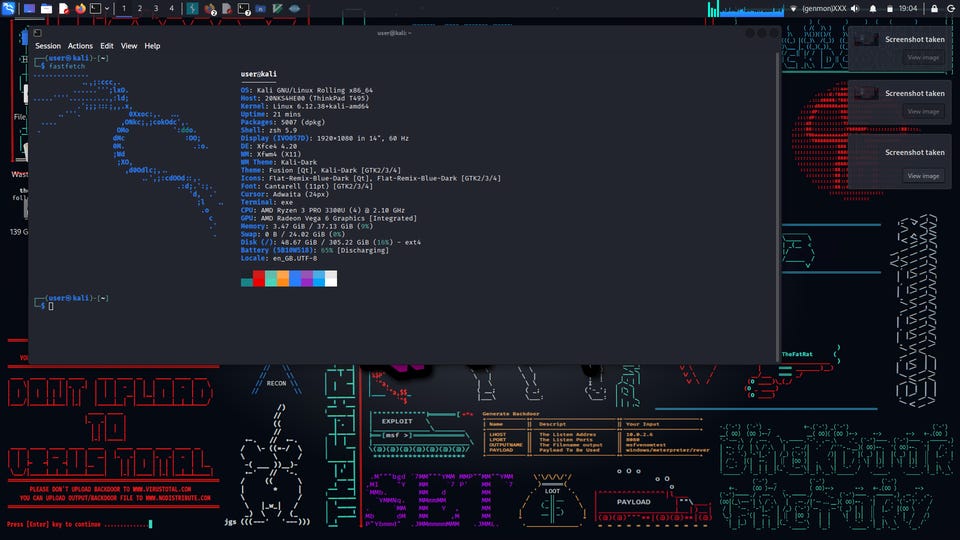This screenshot has width=960, height=540.
Task: Click the user@kali fastfetch header
Action: click(258, 74)
